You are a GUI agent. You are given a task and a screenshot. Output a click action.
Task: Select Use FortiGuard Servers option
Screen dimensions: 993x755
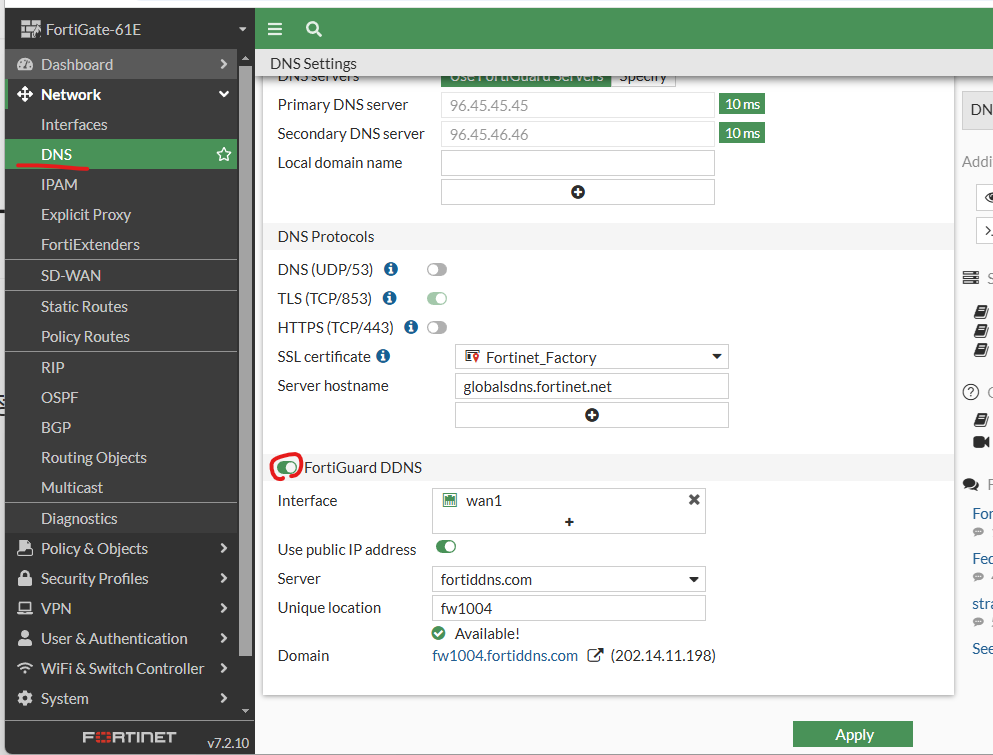[x=526, y=80]
